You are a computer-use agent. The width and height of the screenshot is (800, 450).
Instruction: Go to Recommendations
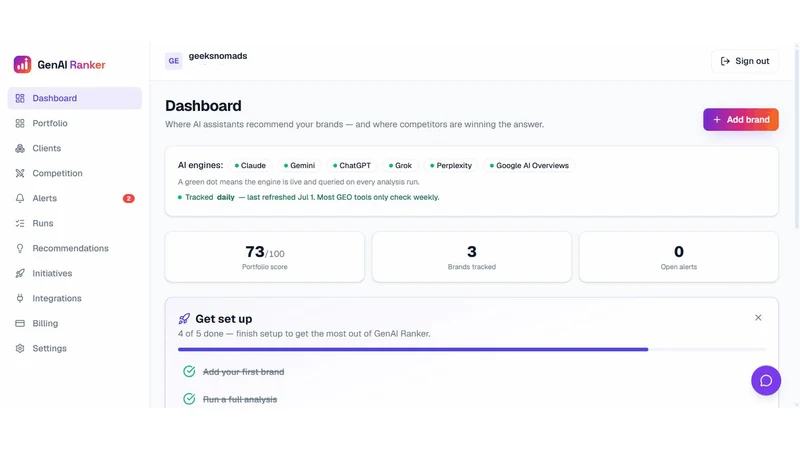click(x=74, y=248)
